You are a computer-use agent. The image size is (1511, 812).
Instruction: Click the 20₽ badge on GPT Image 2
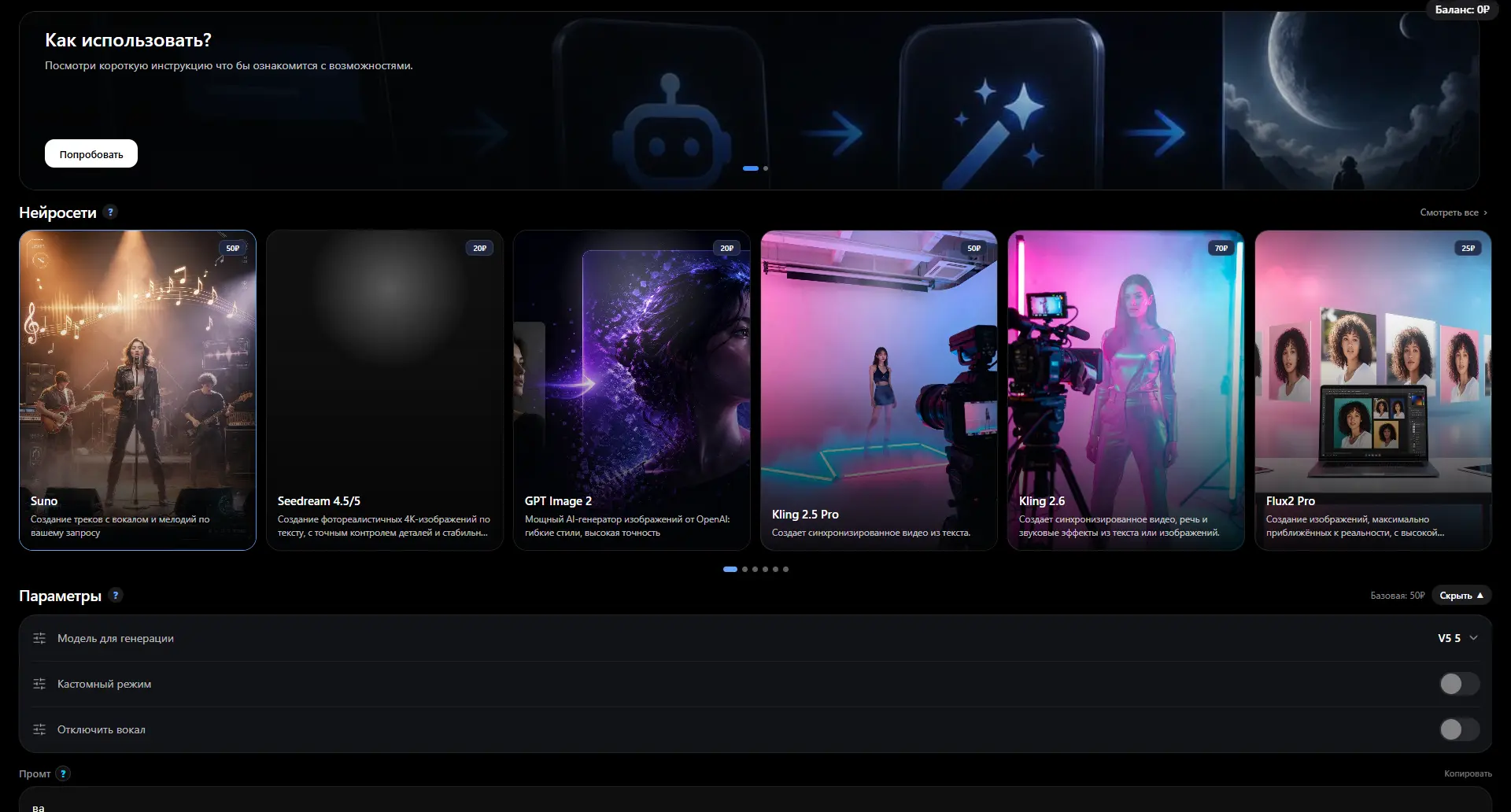[x=727, y=248]
